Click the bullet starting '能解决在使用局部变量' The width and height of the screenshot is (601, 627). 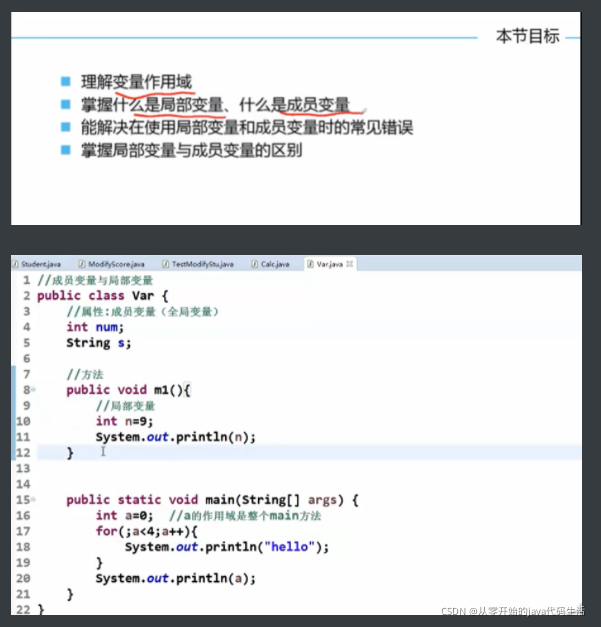(x=247, y=128)
